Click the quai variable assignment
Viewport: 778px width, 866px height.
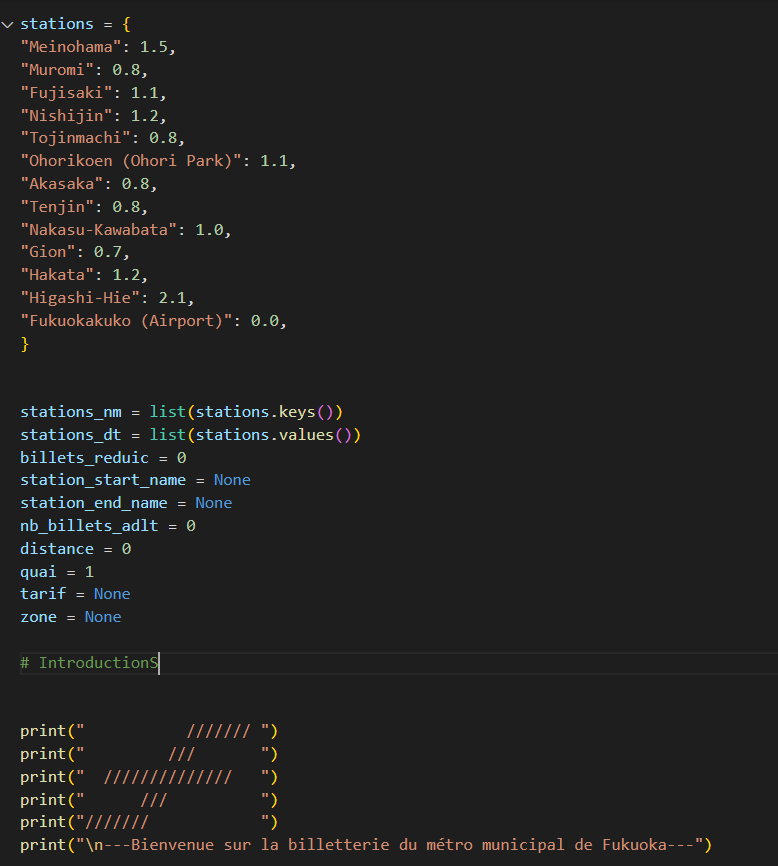[x=39, y=571]
